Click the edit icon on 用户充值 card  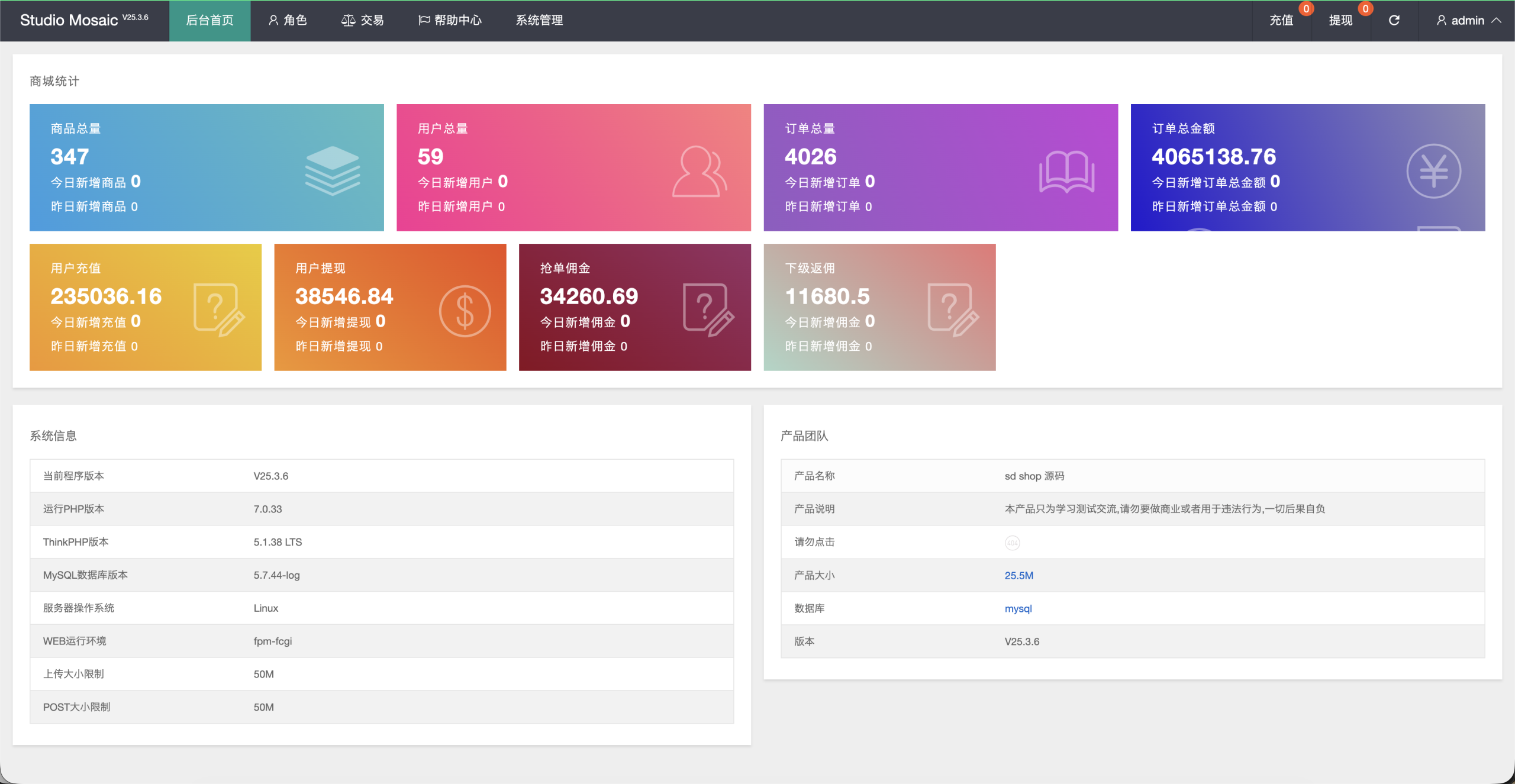(219, 310)
